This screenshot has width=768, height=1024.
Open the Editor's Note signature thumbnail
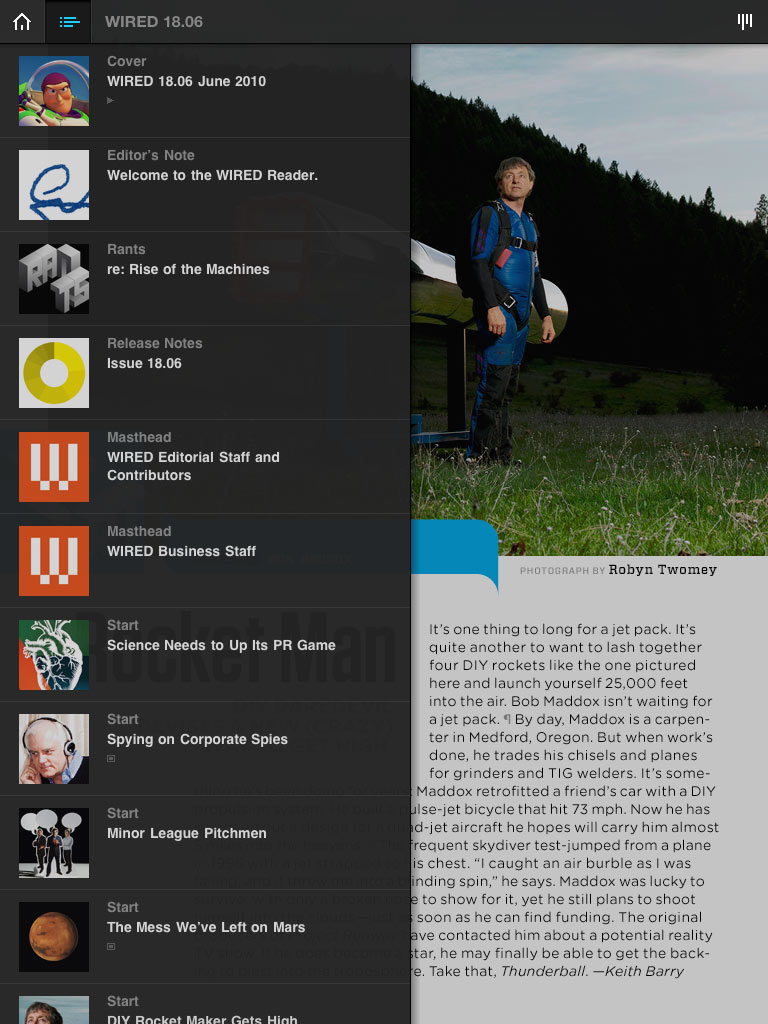[x=54, y=185]
